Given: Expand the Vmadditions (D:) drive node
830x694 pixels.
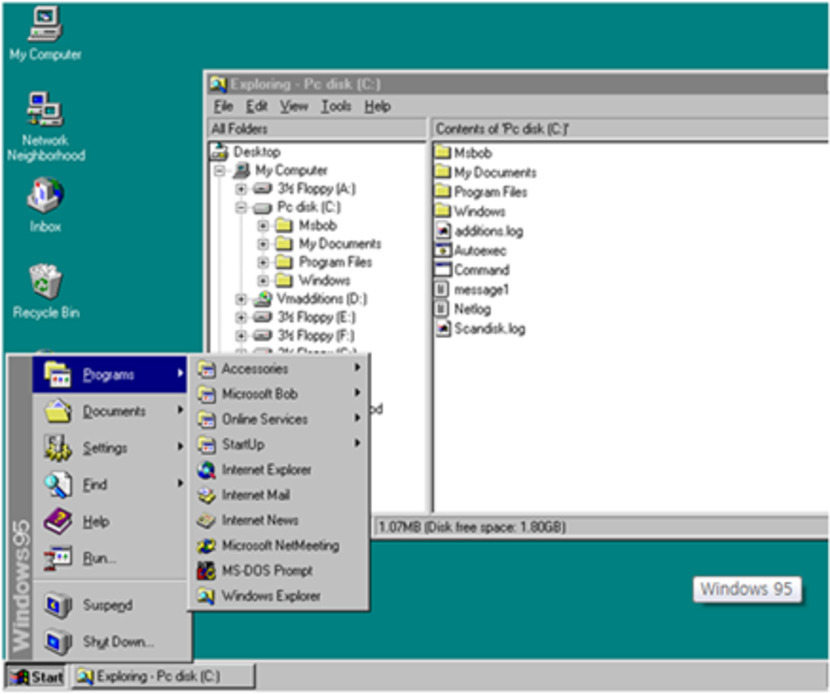Looking at the screenshot, I should click(x=241, y=299).
